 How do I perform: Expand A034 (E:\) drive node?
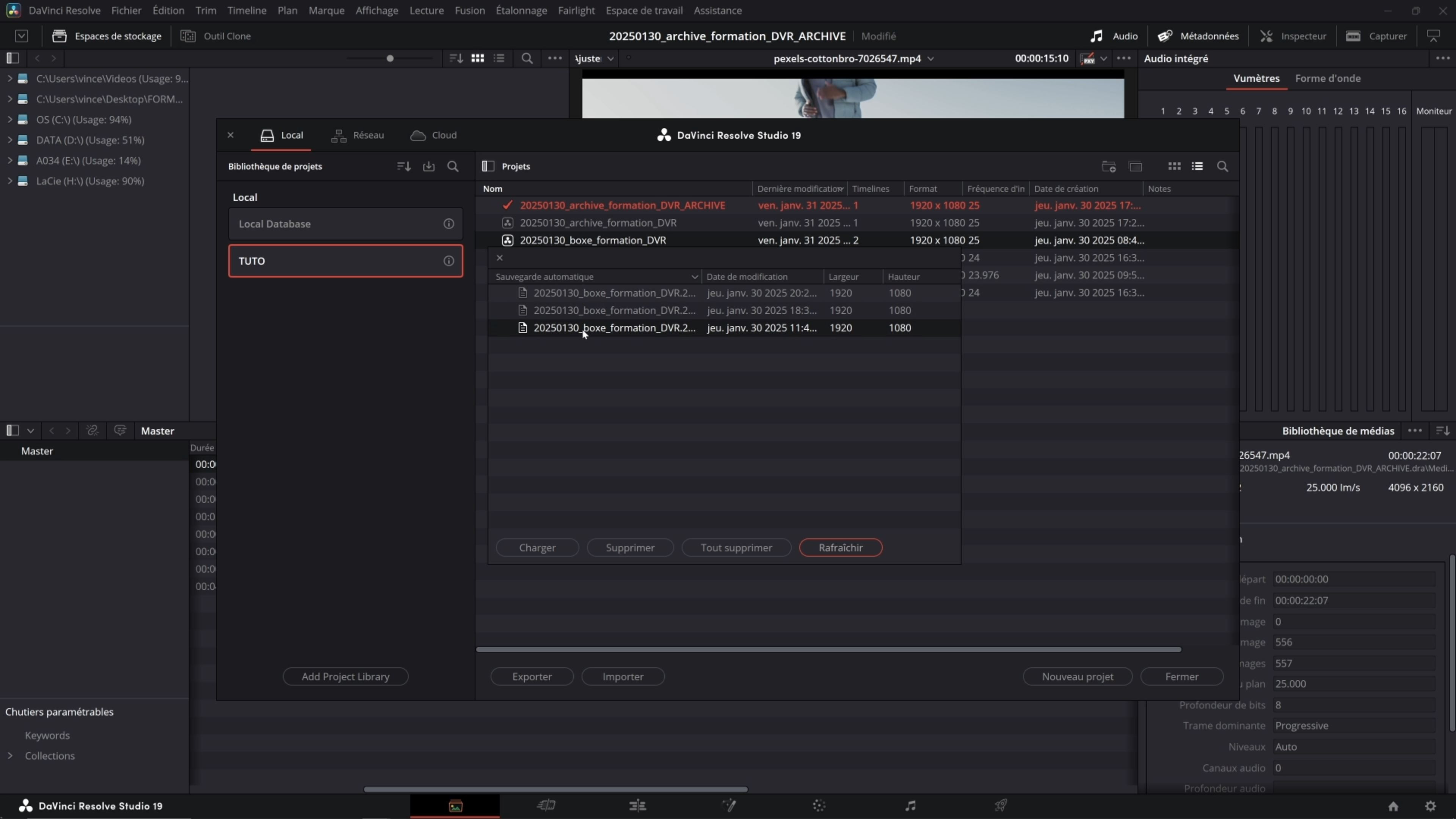tap(9, 160)
